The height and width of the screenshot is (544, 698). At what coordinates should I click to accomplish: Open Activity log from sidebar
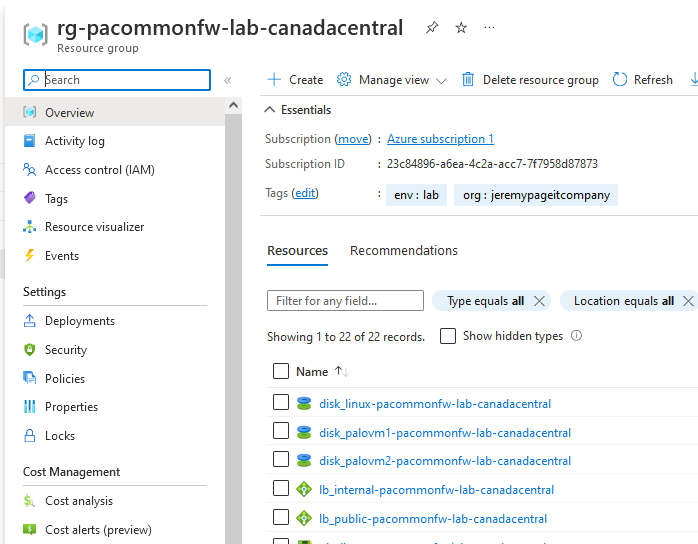(x=74, y=141)
